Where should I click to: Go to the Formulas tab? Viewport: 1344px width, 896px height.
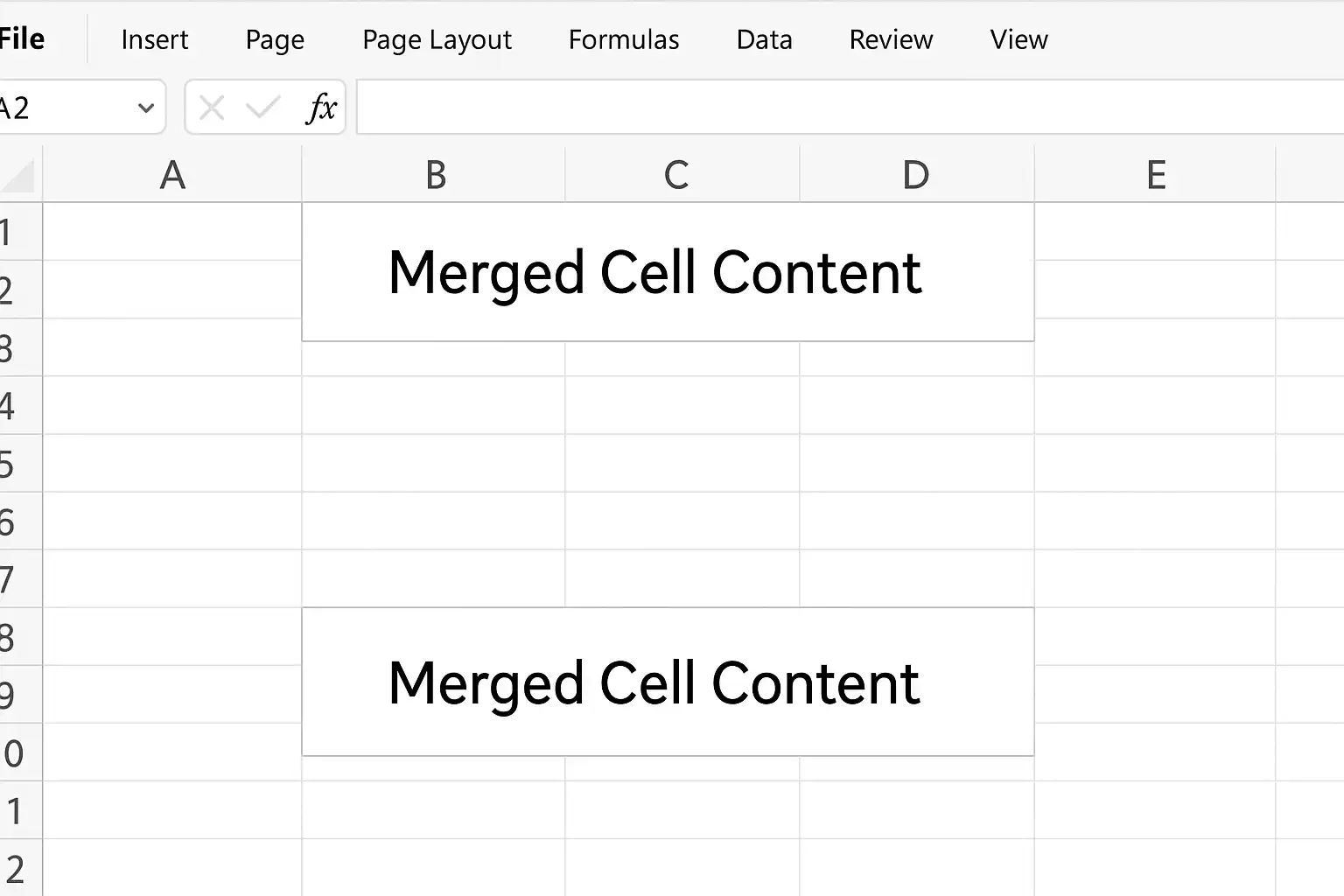coord(624,40)
